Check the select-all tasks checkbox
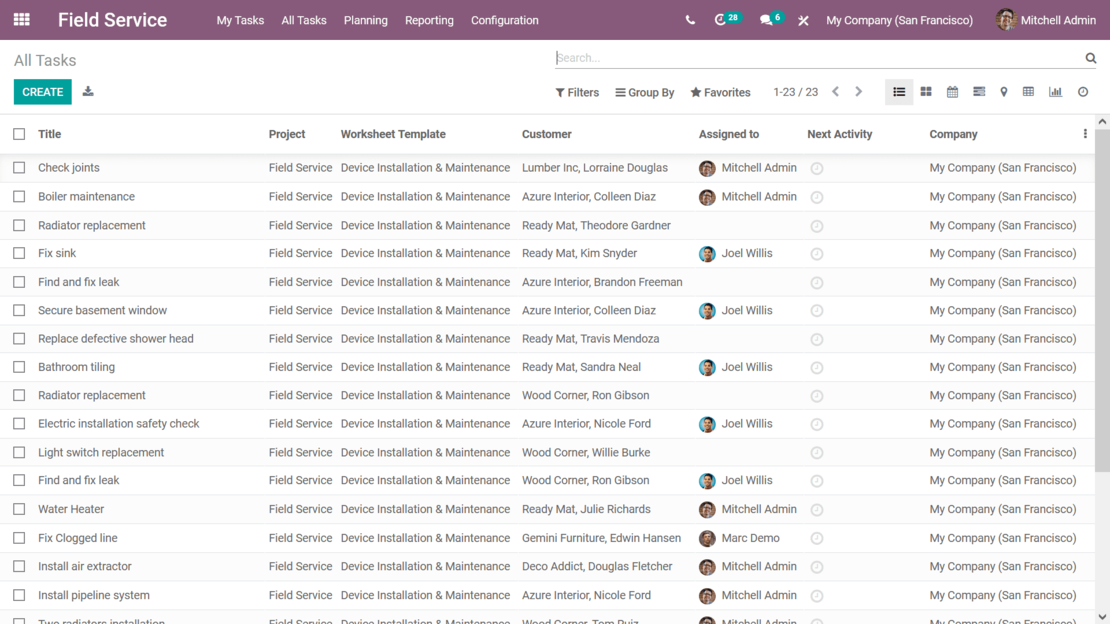Image resolution: width=1110 pixels, height=624 pixels. pyautogui.click(x=18, y=134)
